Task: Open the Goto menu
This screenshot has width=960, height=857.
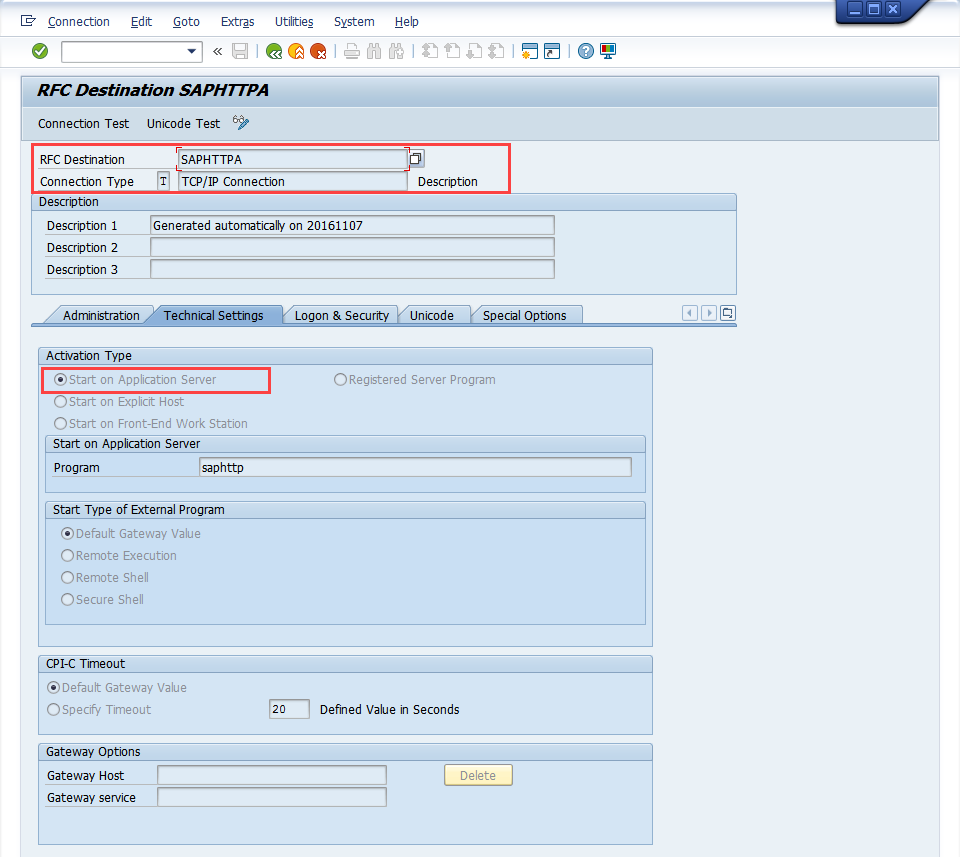Action: click(x=186, y=22)
